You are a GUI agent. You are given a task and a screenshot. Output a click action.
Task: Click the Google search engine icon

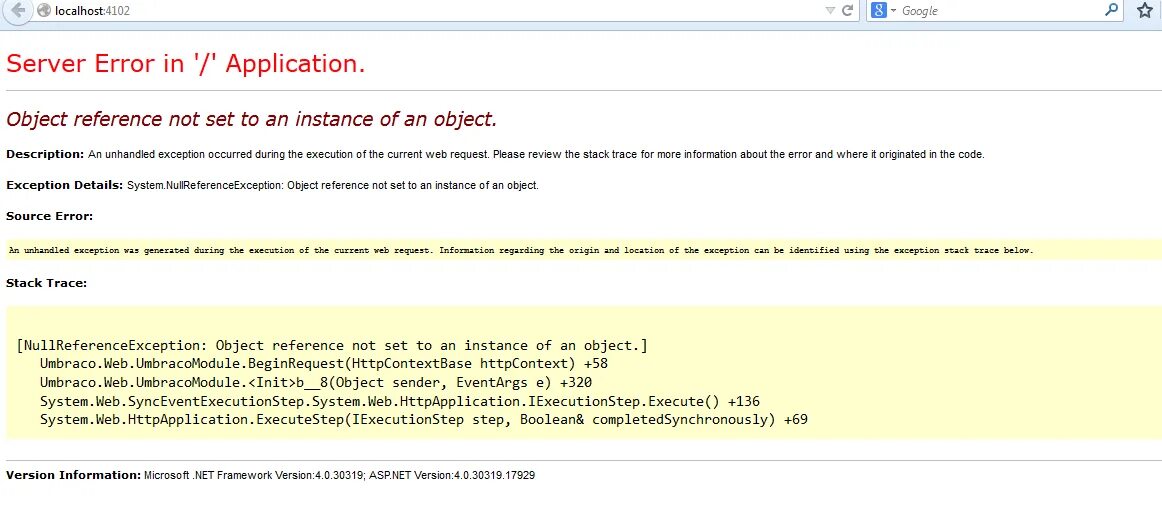(x=878, y=10)
